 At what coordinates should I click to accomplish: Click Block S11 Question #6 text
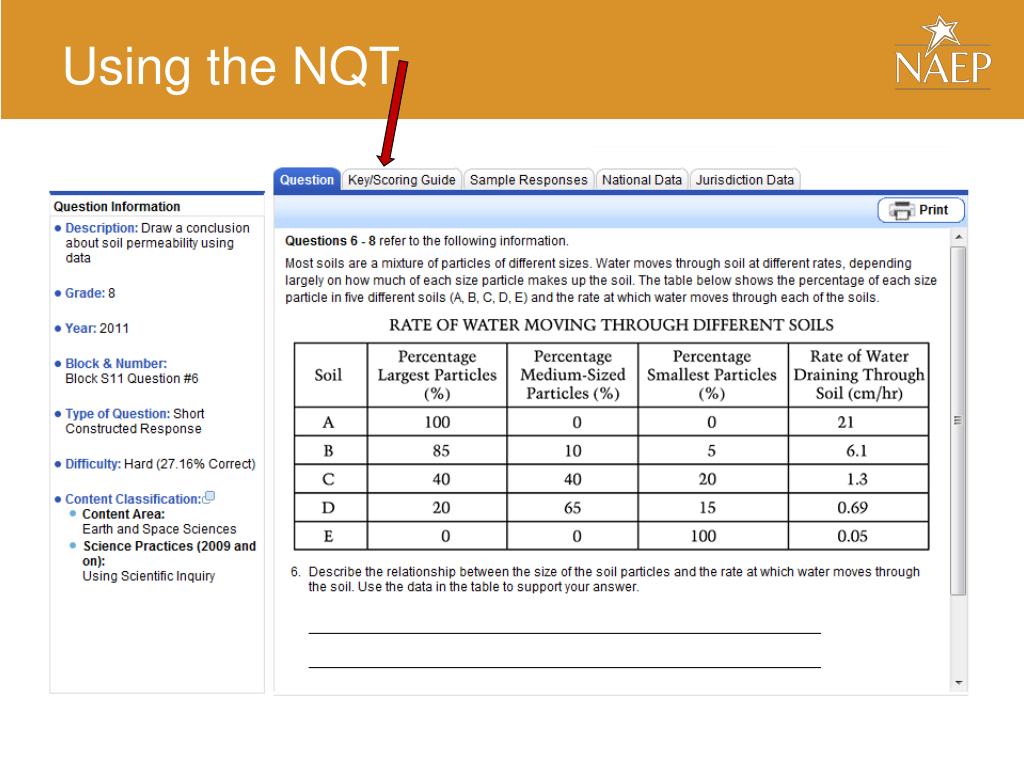click(132, 379)
